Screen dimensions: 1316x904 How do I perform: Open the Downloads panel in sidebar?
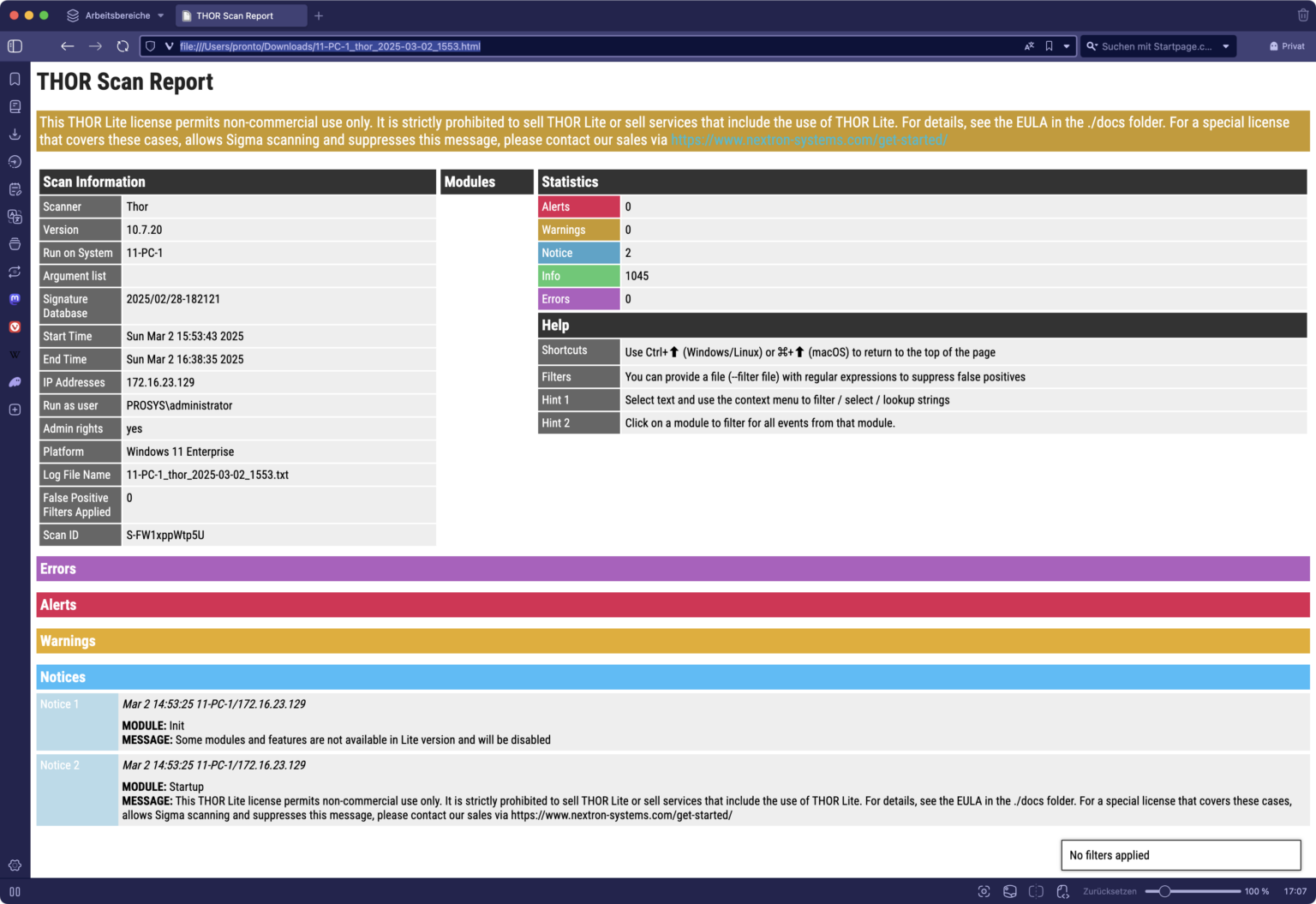click(15, 134)
